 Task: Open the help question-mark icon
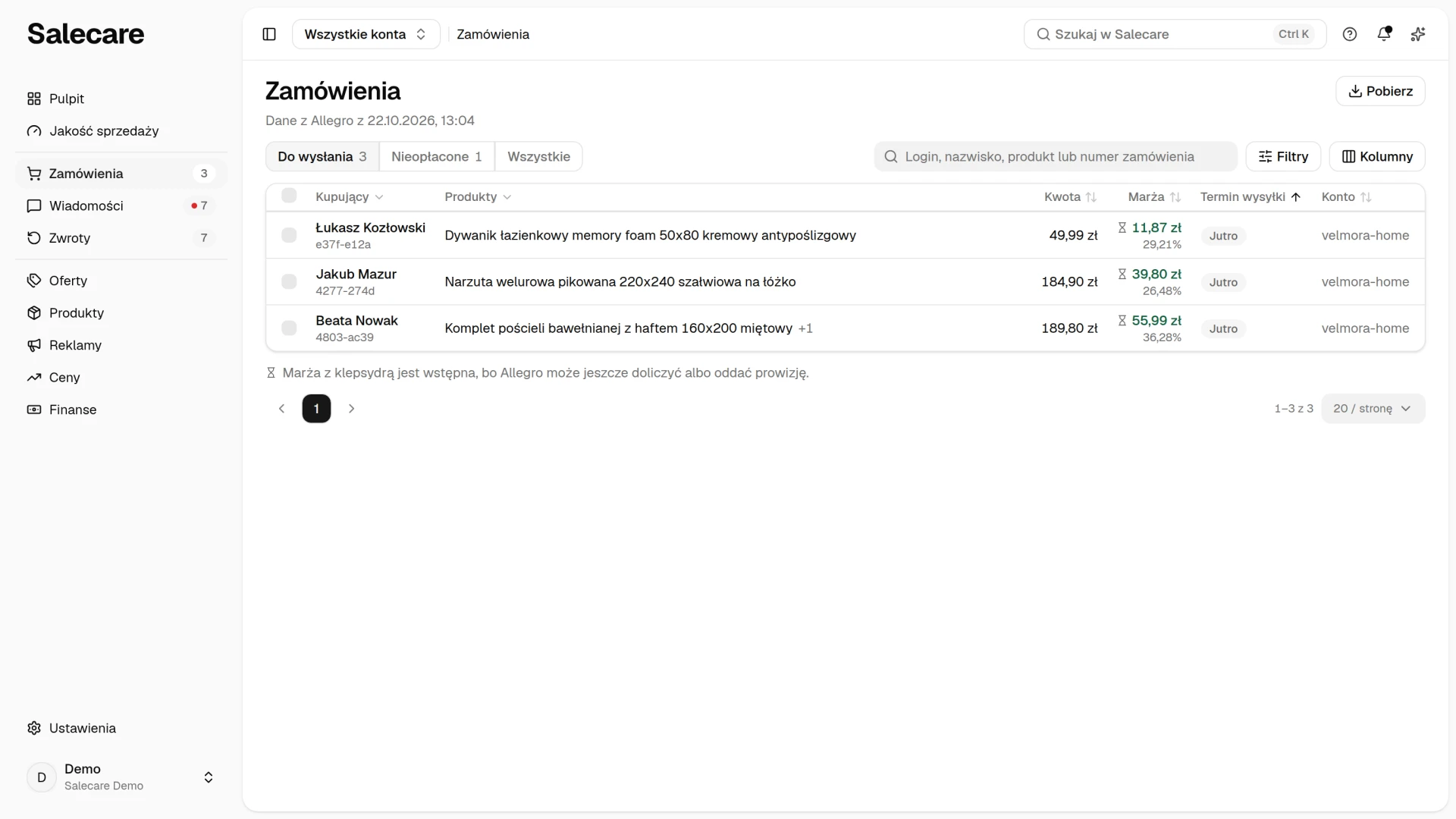point(1350,34)
